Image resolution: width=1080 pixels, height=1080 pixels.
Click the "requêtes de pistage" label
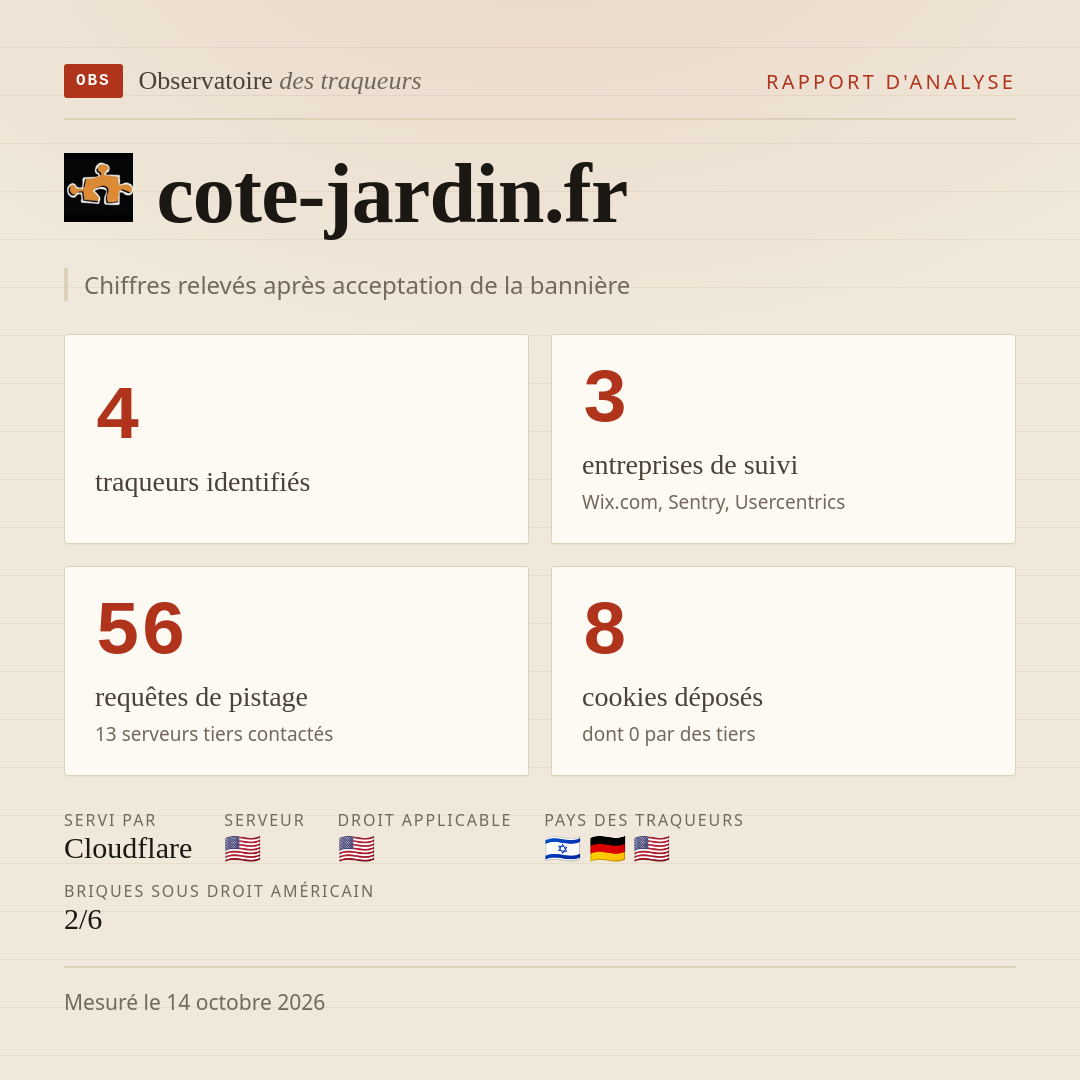coord(201,697)
